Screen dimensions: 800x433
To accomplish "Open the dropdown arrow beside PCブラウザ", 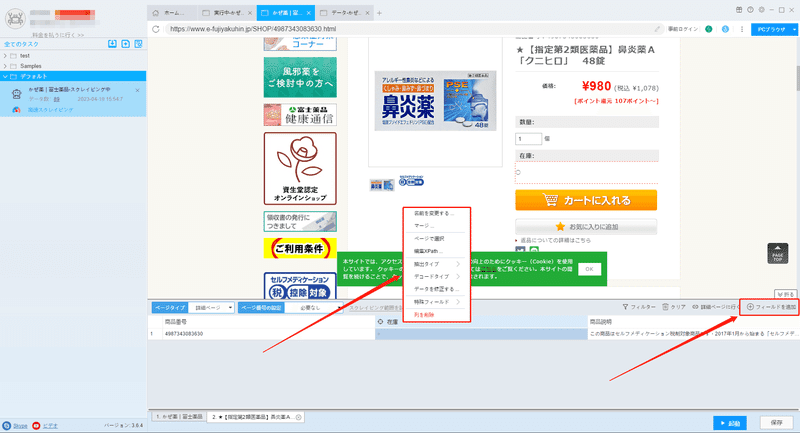I will (x=794, y=30).
